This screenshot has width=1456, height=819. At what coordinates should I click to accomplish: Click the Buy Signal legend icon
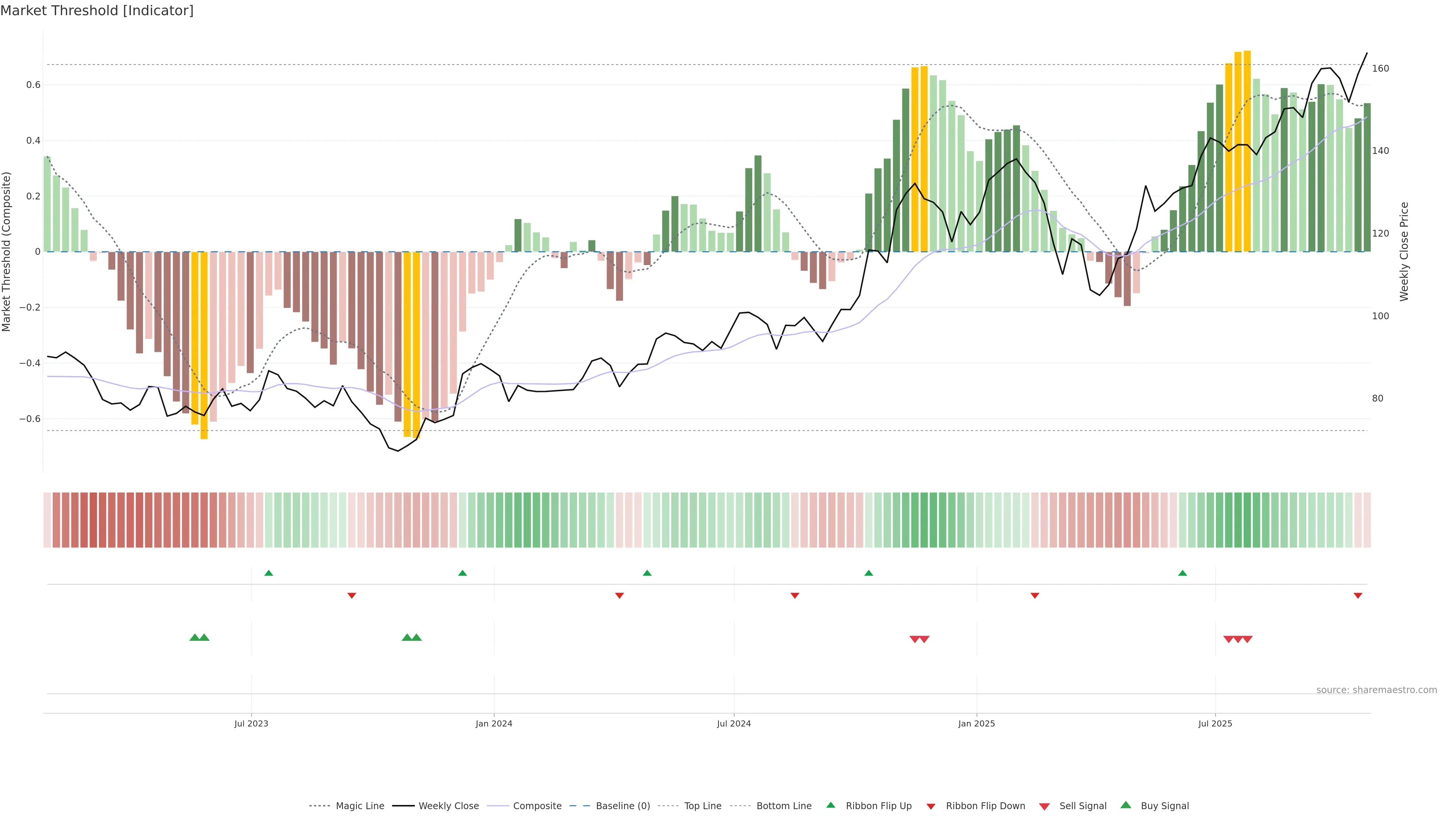[x=1125, y=805]
